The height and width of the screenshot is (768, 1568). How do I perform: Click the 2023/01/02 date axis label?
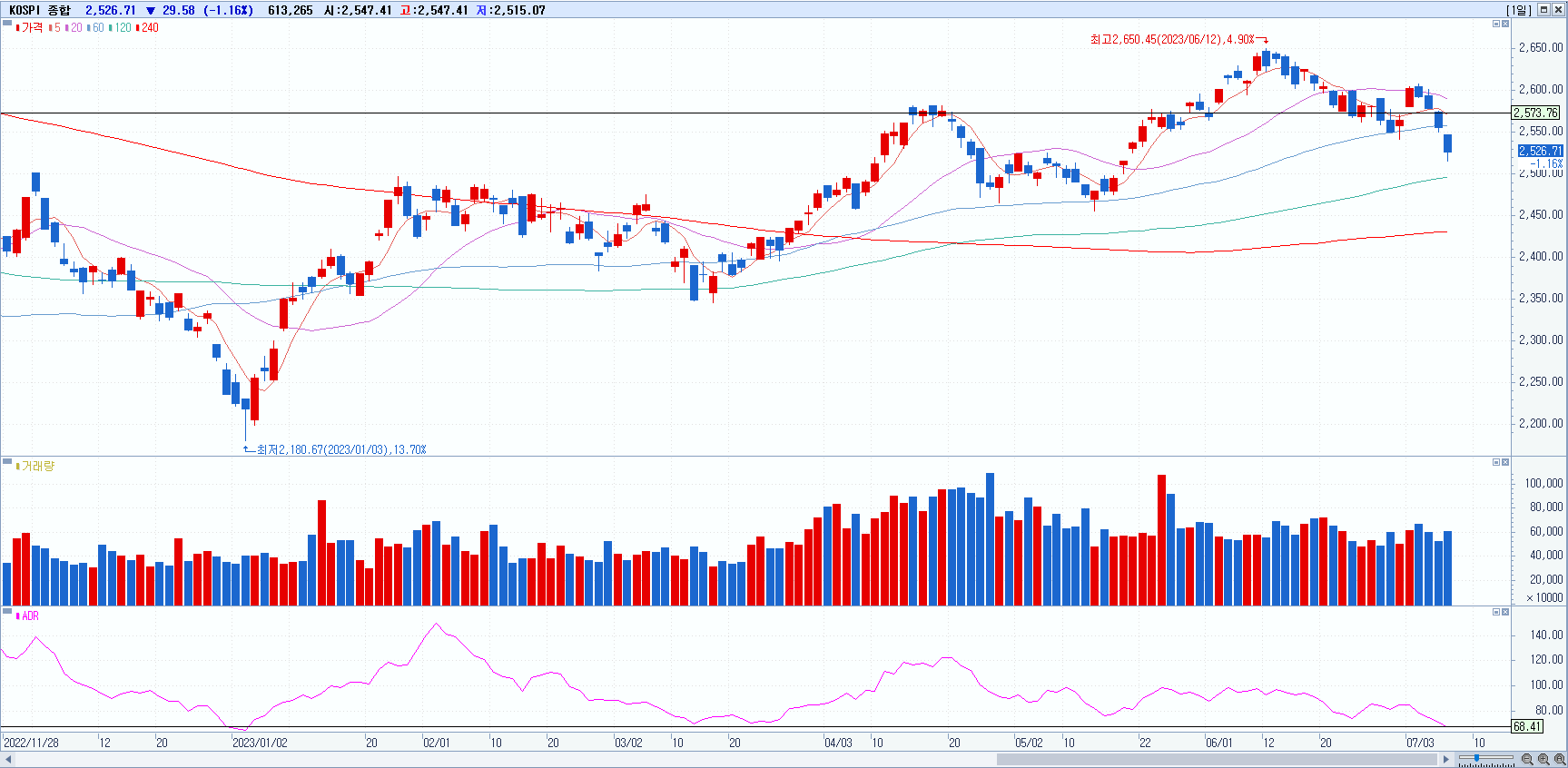point(260,743)
